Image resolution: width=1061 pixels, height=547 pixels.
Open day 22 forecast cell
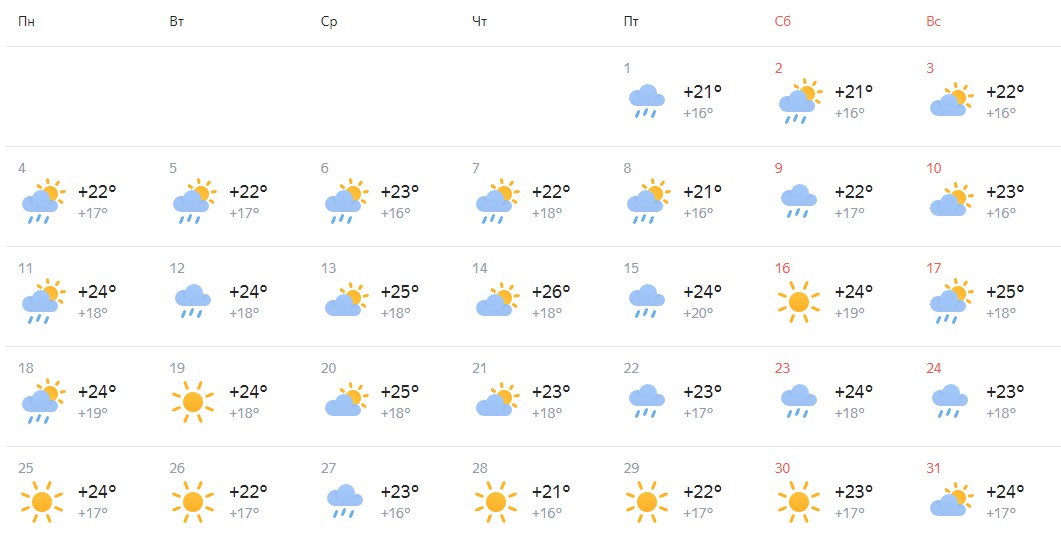coord(688,396)
